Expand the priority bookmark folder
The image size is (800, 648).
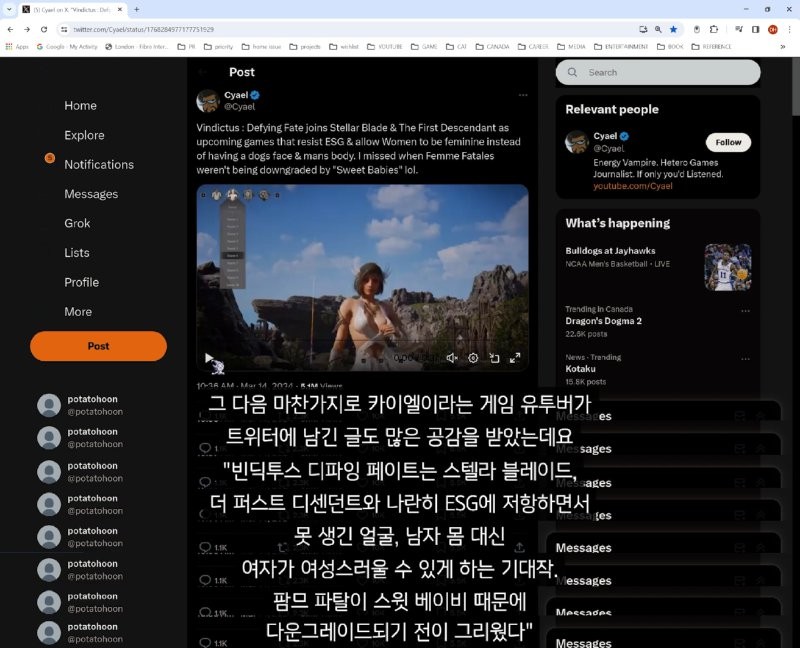[218, 46]
